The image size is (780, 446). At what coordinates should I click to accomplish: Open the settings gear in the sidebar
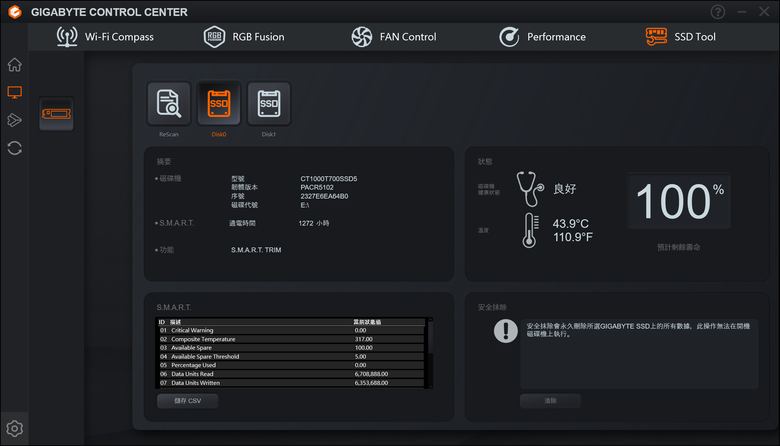click(14, 429)
